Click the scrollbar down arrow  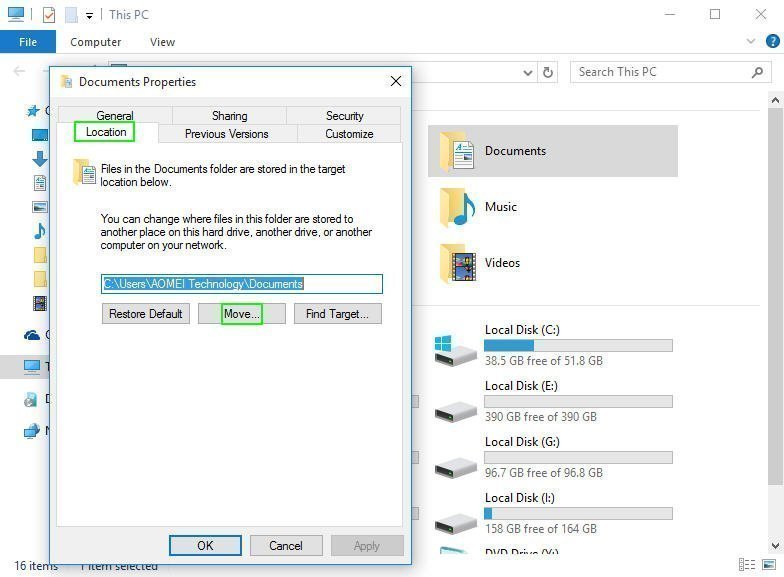tap(775, 546)
